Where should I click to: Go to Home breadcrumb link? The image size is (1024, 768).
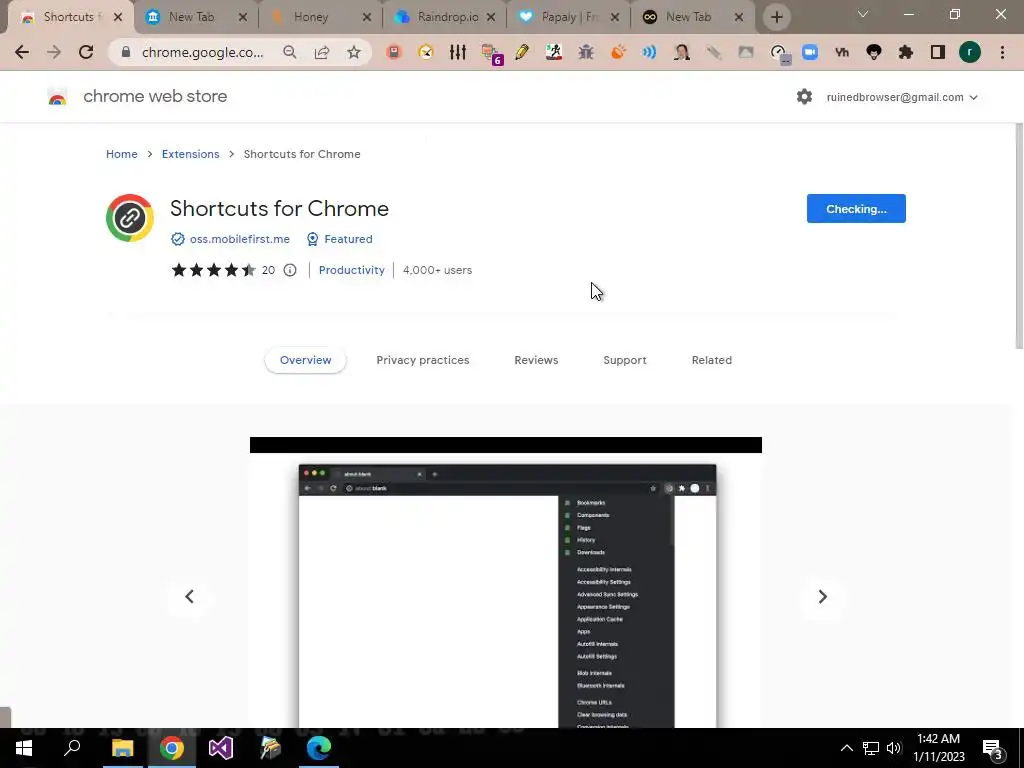121,154
